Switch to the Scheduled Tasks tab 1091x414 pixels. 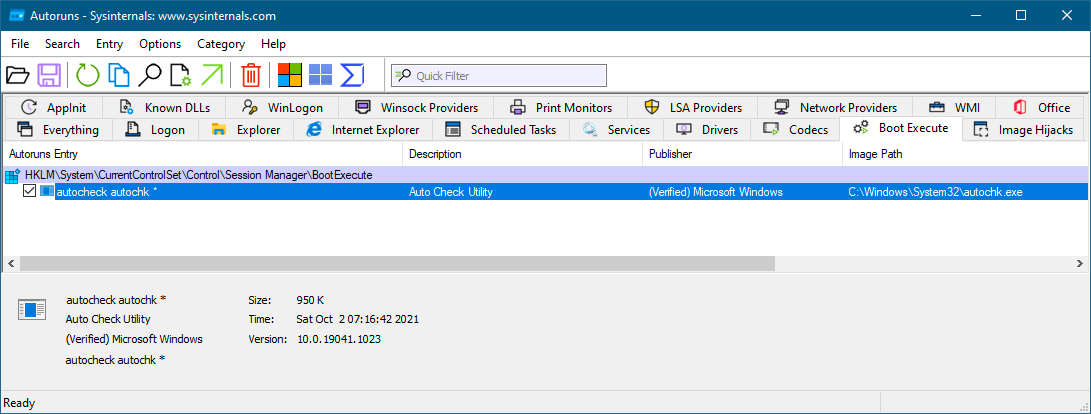point(501,130)
